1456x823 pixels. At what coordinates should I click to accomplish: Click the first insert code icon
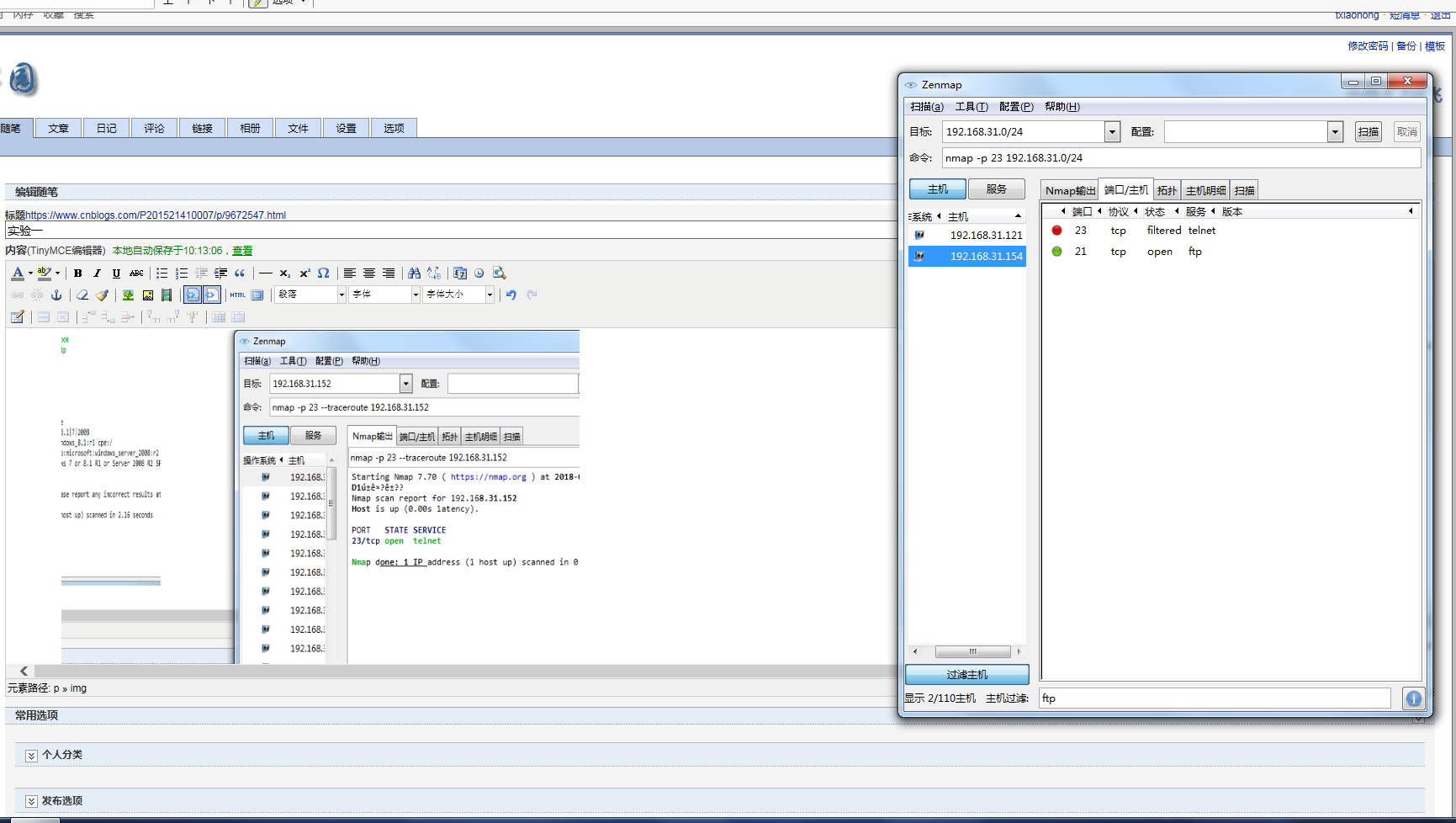coord(193,295)
